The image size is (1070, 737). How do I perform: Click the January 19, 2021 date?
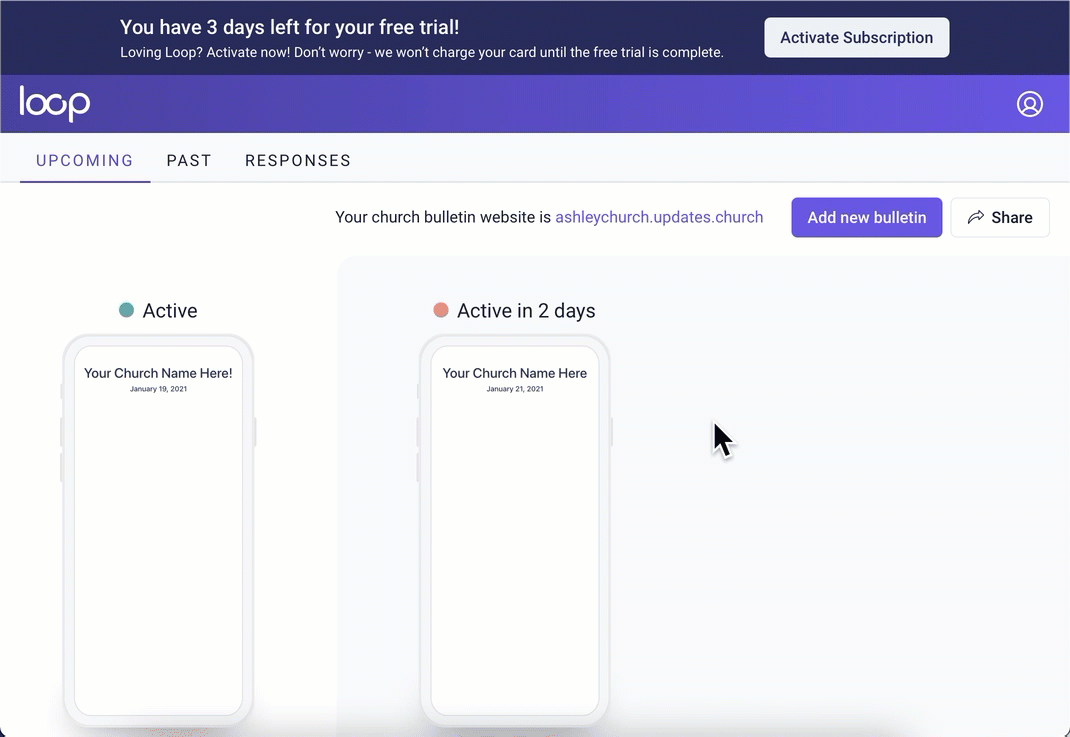click(158, 389)
